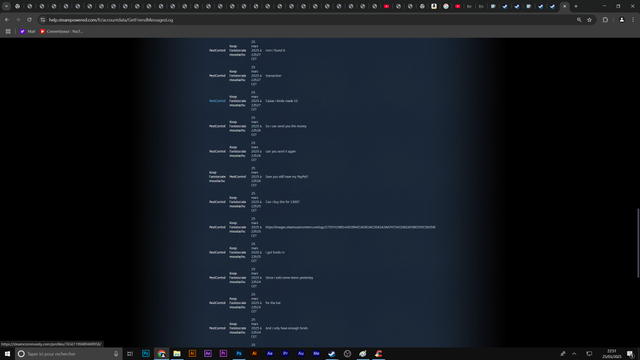Select message 'And i only have enough funds'

(286, 328)
